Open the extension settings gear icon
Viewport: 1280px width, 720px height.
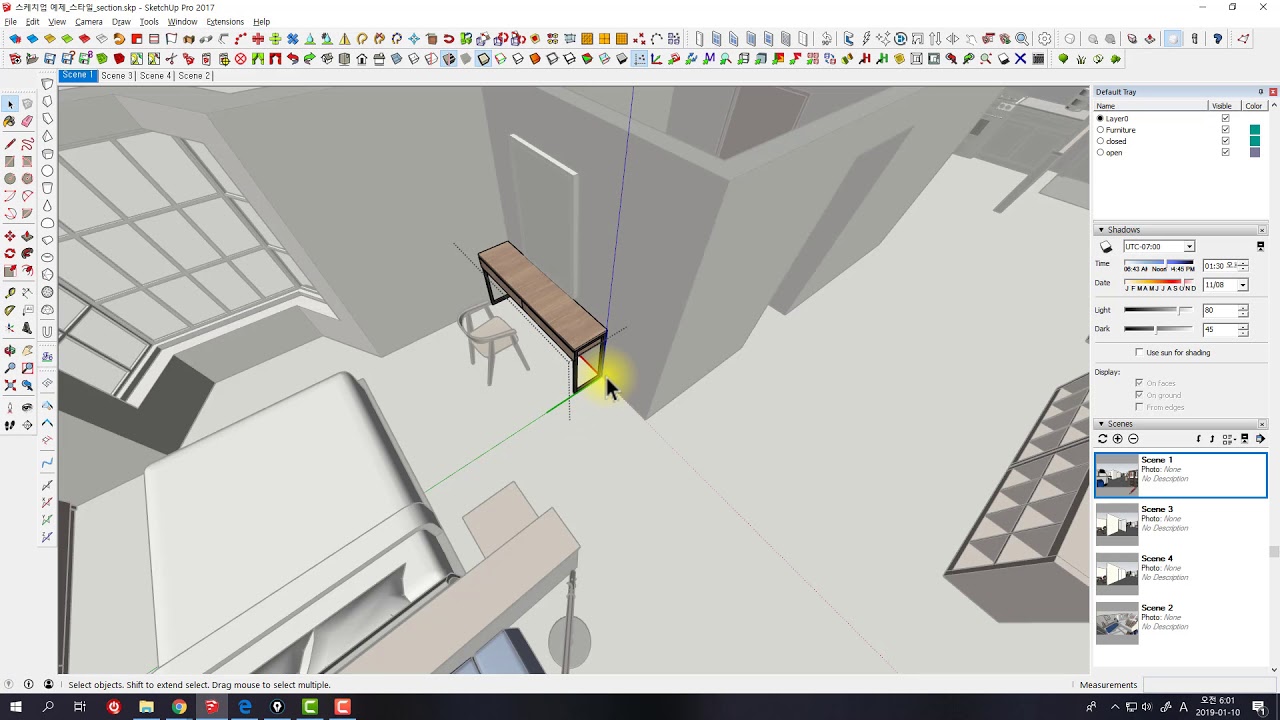point(1045,39)
